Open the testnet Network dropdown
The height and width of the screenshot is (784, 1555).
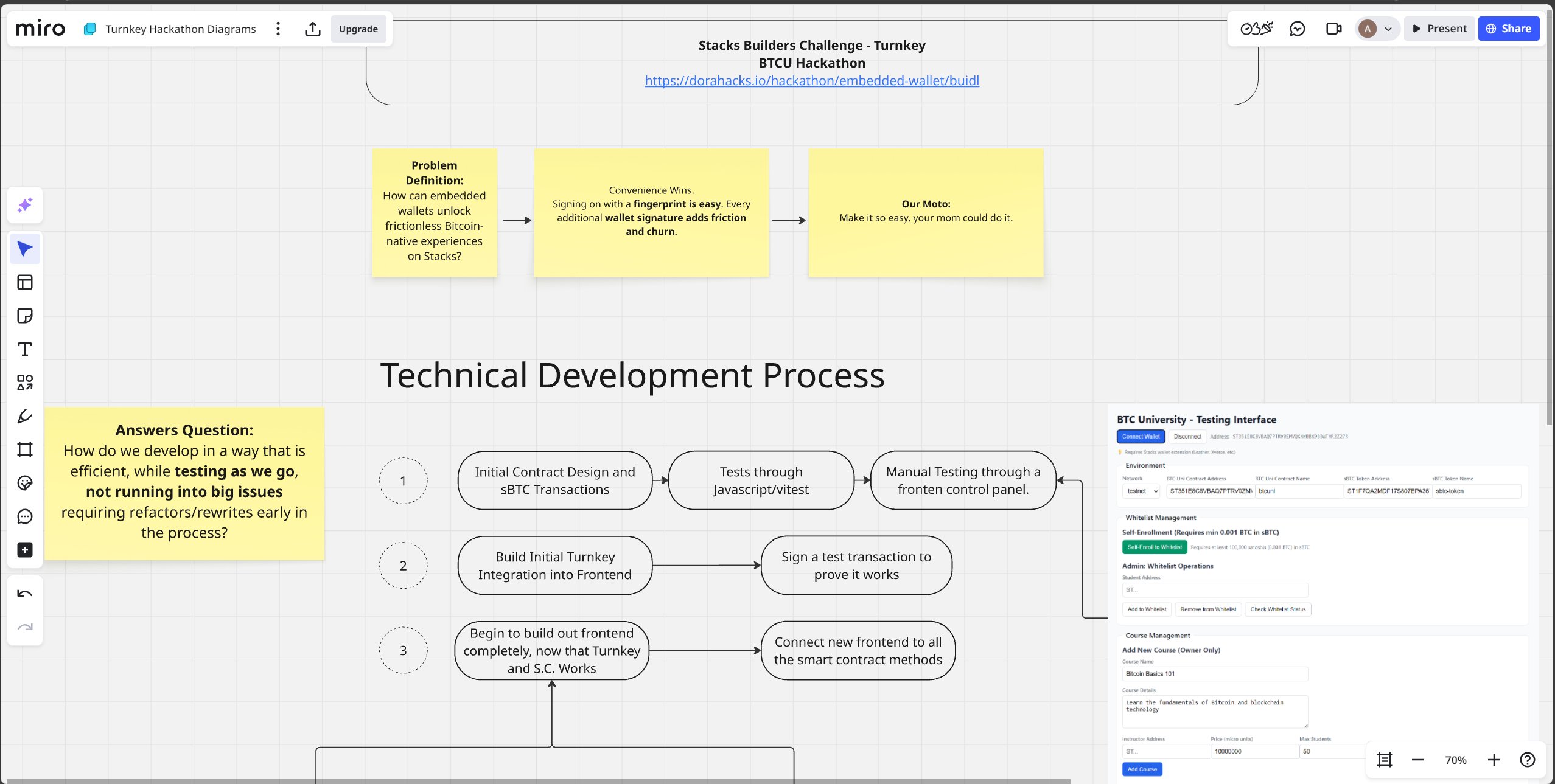pyautogui.click(x=1141, y=491)
